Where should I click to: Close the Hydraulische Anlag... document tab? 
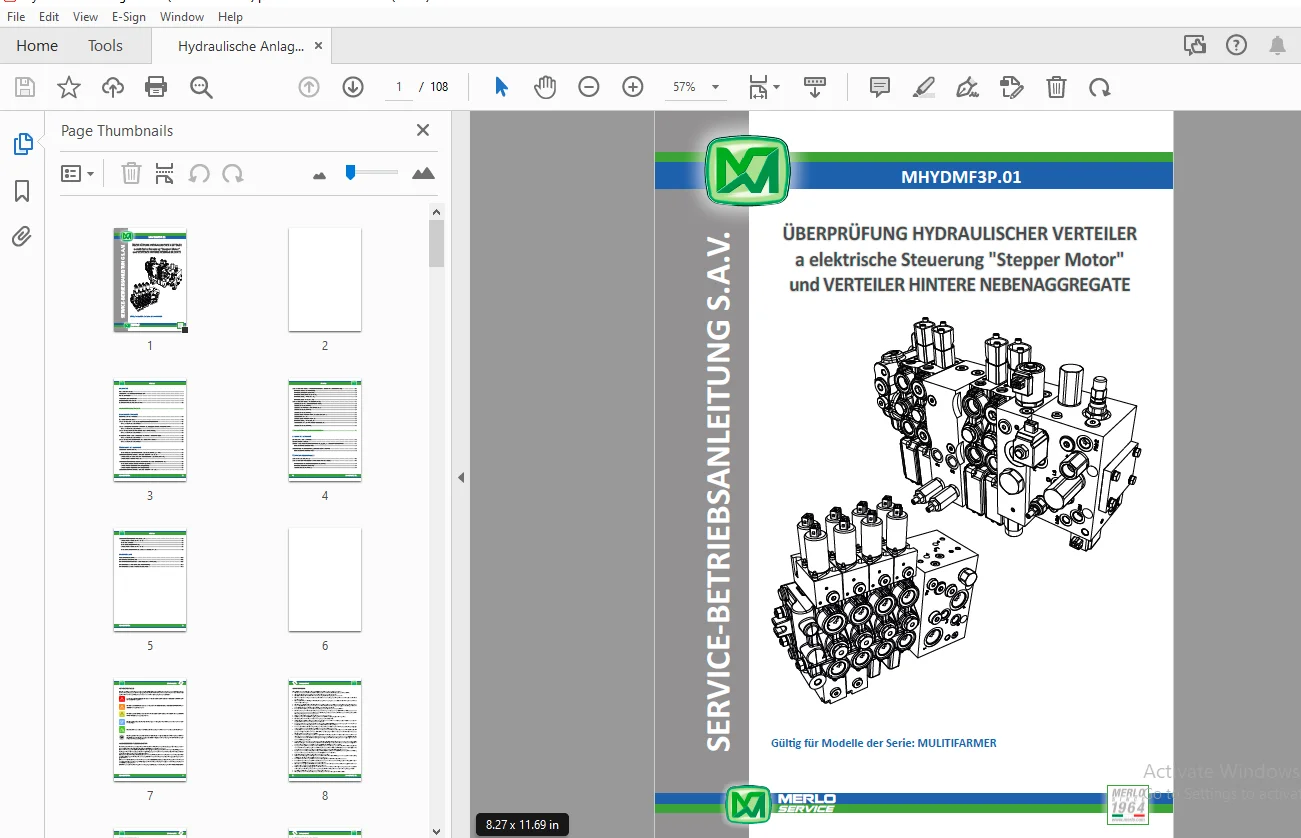tap(318, 45)
